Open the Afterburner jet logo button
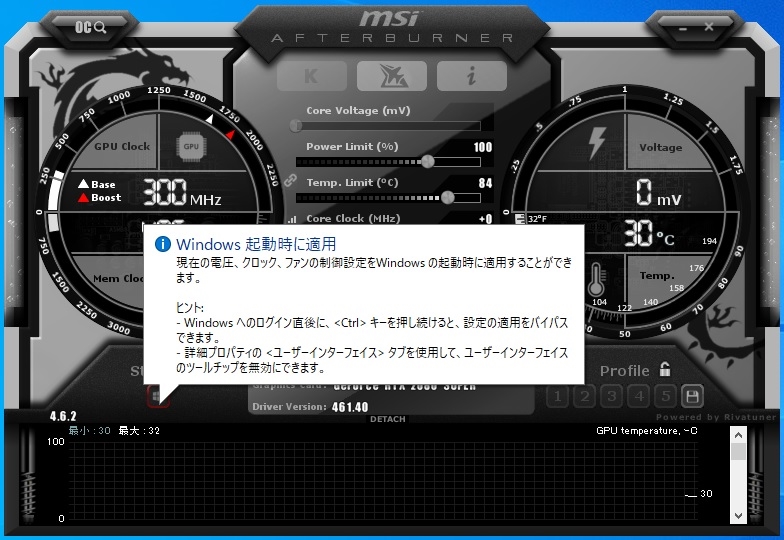This screenshot has width=784, height=540. [392, 76]
